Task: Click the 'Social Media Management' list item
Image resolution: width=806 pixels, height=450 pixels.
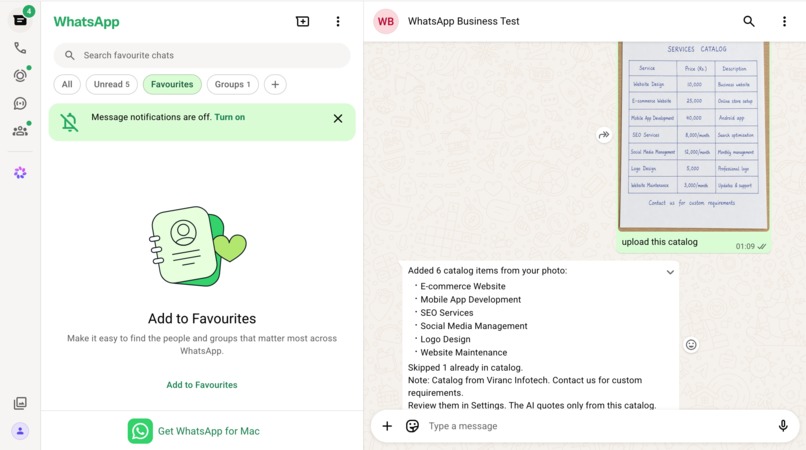Action: point(473,326)
